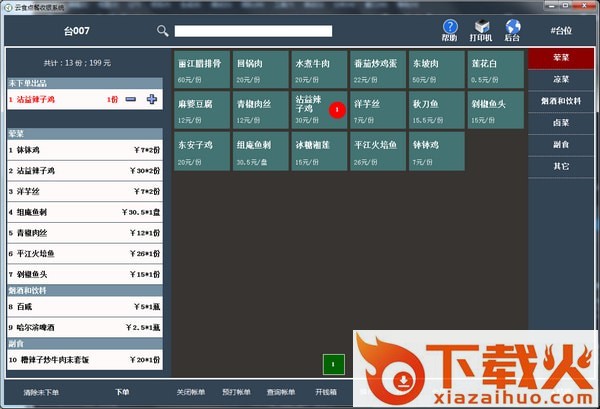Decrease 沾益辣子鸡 quantity with minus icon
600x409 pixels.
click(x=131, y=99)
